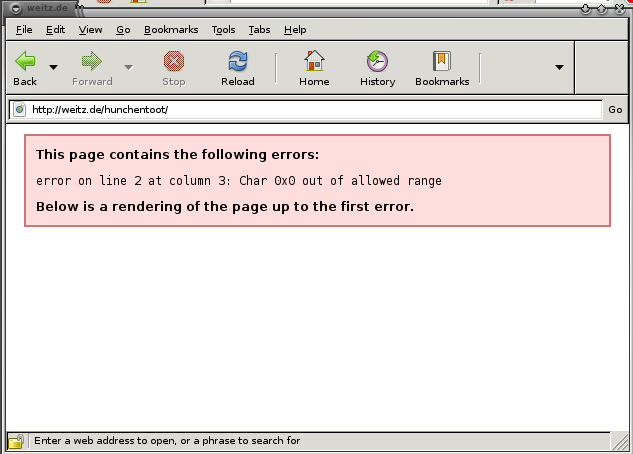The width and height of the screenshot is (633, 454).
Task: Click the security lock icon in status bar
Action: (x=16, y=441)
